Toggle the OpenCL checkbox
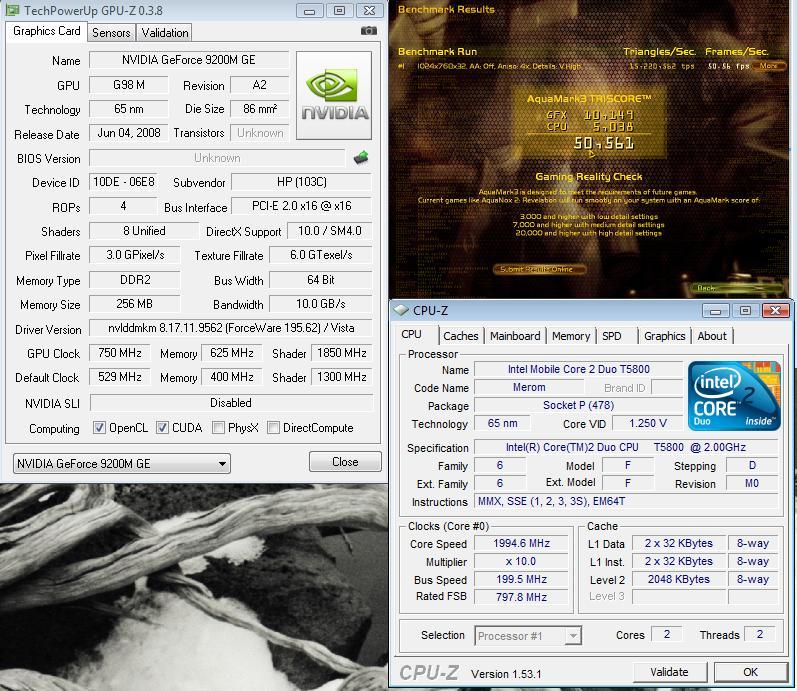 99,428
